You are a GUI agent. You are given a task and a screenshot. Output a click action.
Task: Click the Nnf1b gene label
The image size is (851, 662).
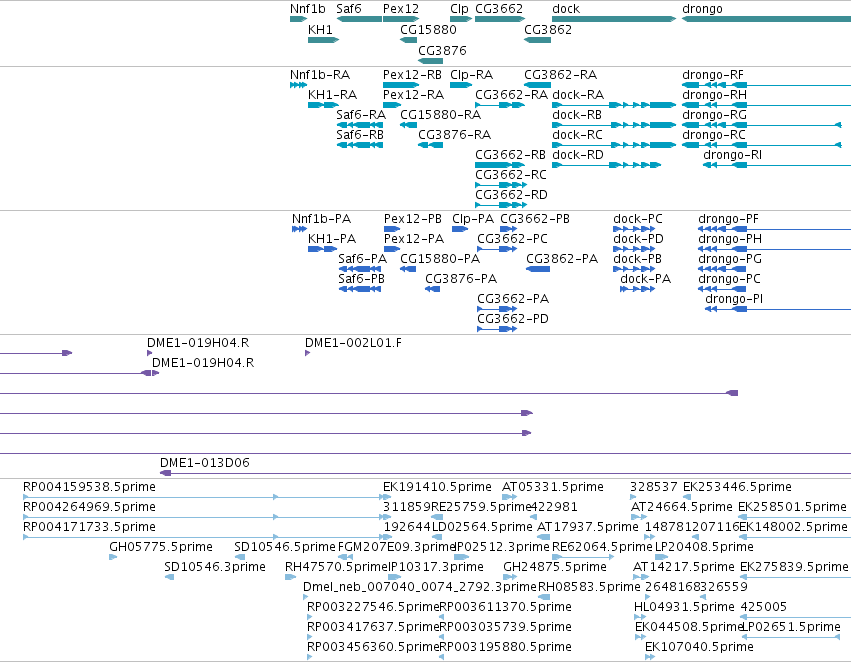pos(307,9)
